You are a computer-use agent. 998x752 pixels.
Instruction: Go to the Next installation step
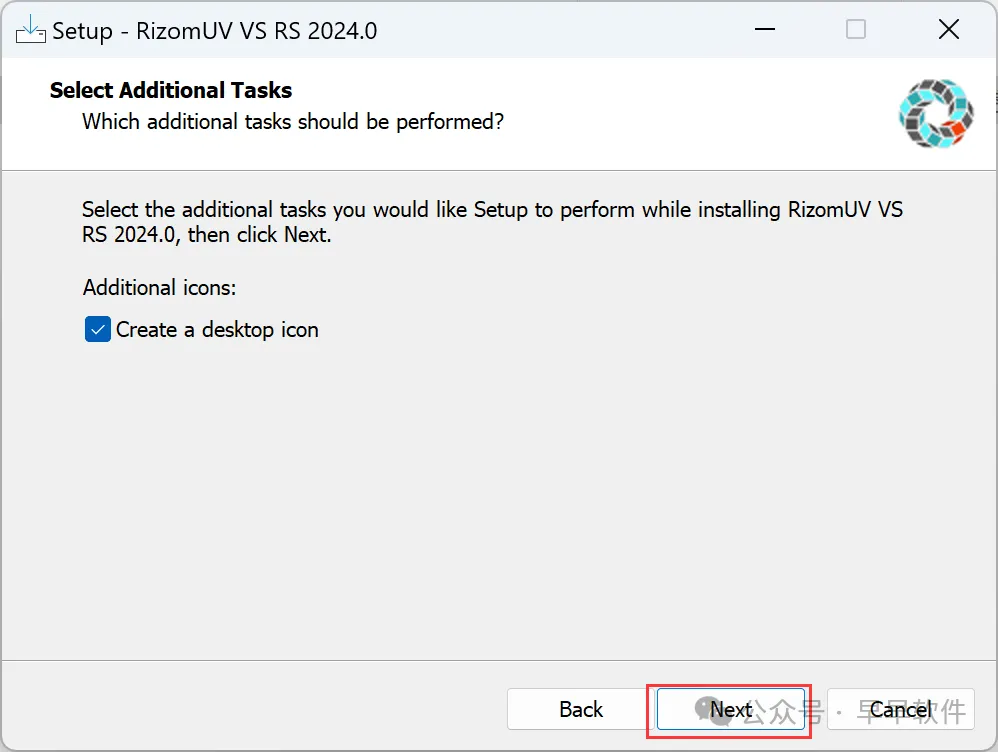tap(731, 710)
